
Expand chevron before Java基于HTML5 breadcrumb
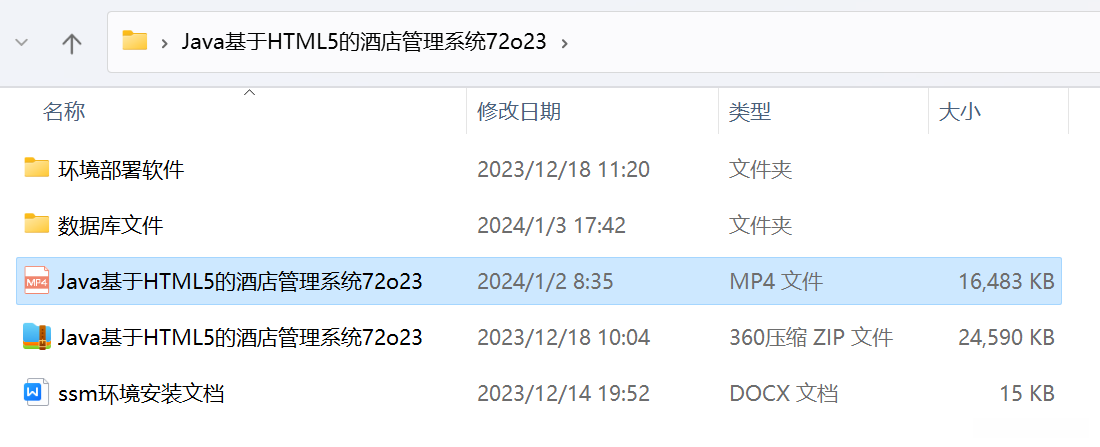[x=164, y=43]
